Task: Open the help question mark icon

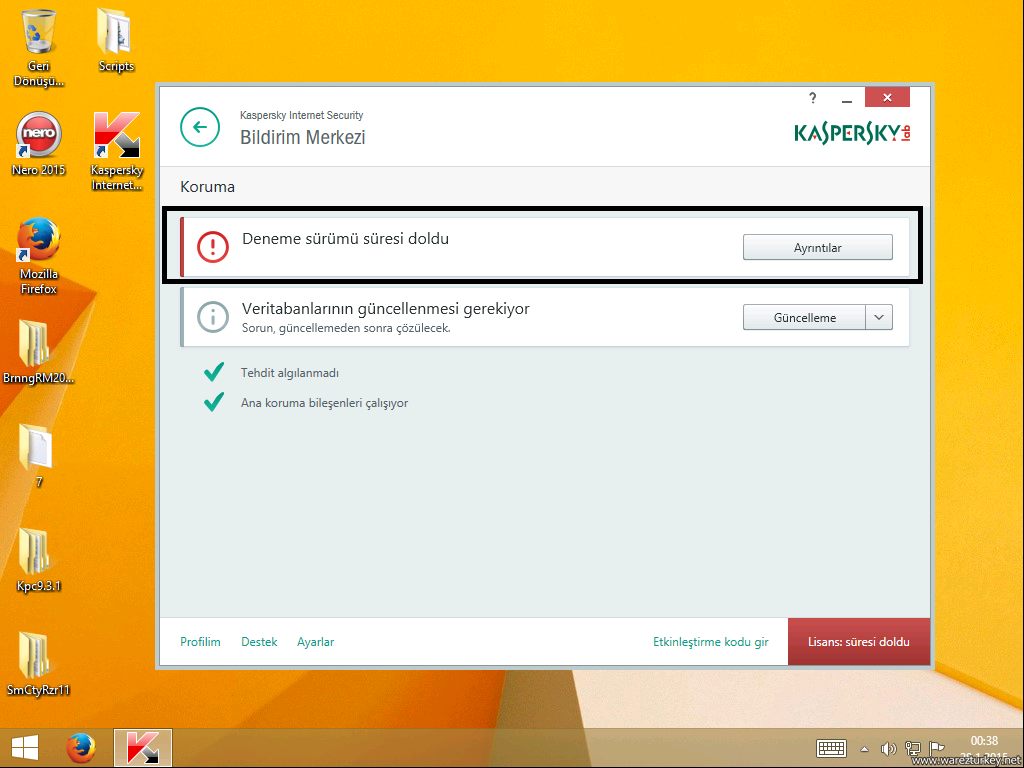Action: click(x=813, y=98)
